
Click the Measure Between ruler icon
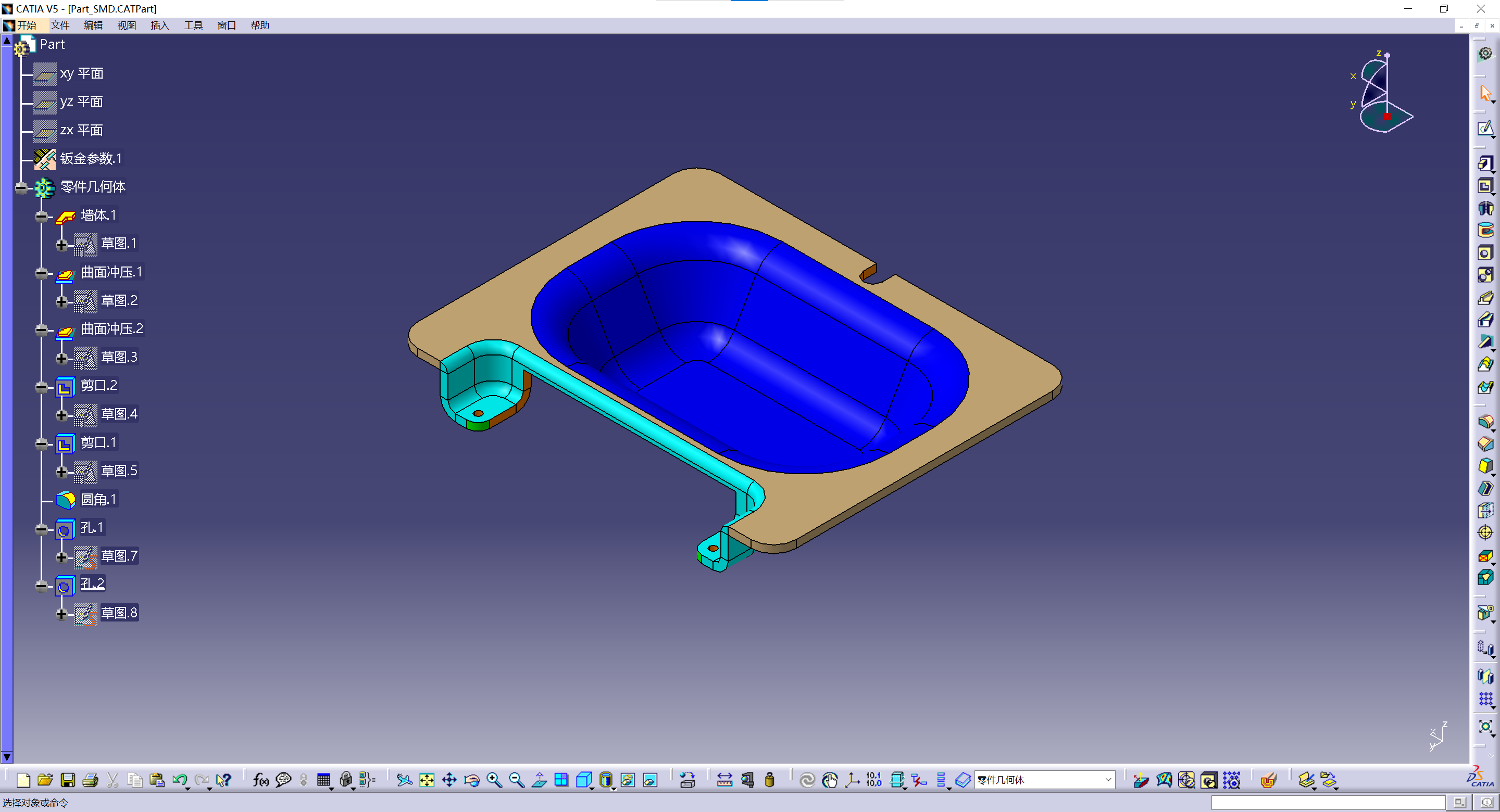pos(724,780)
